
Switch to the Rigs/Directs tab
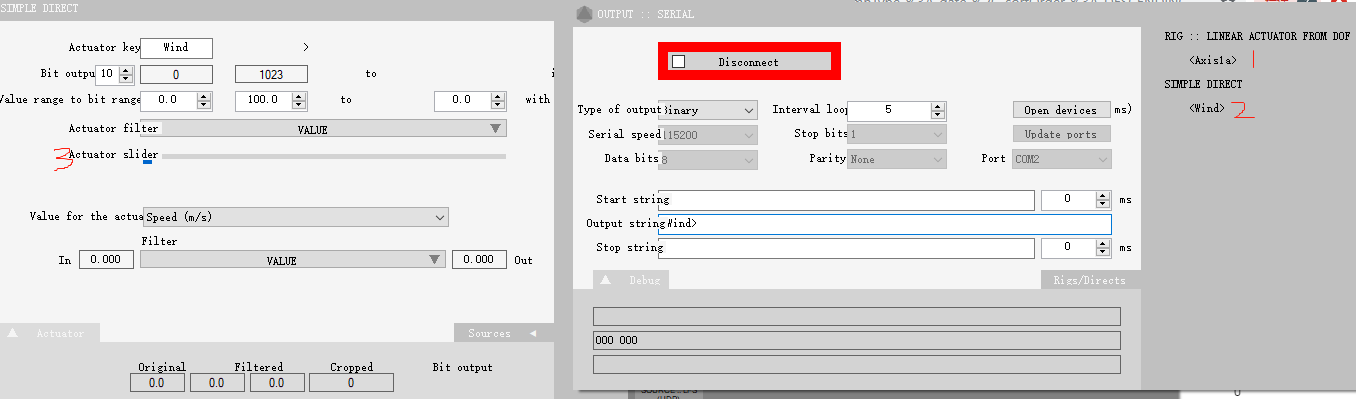1090,281
